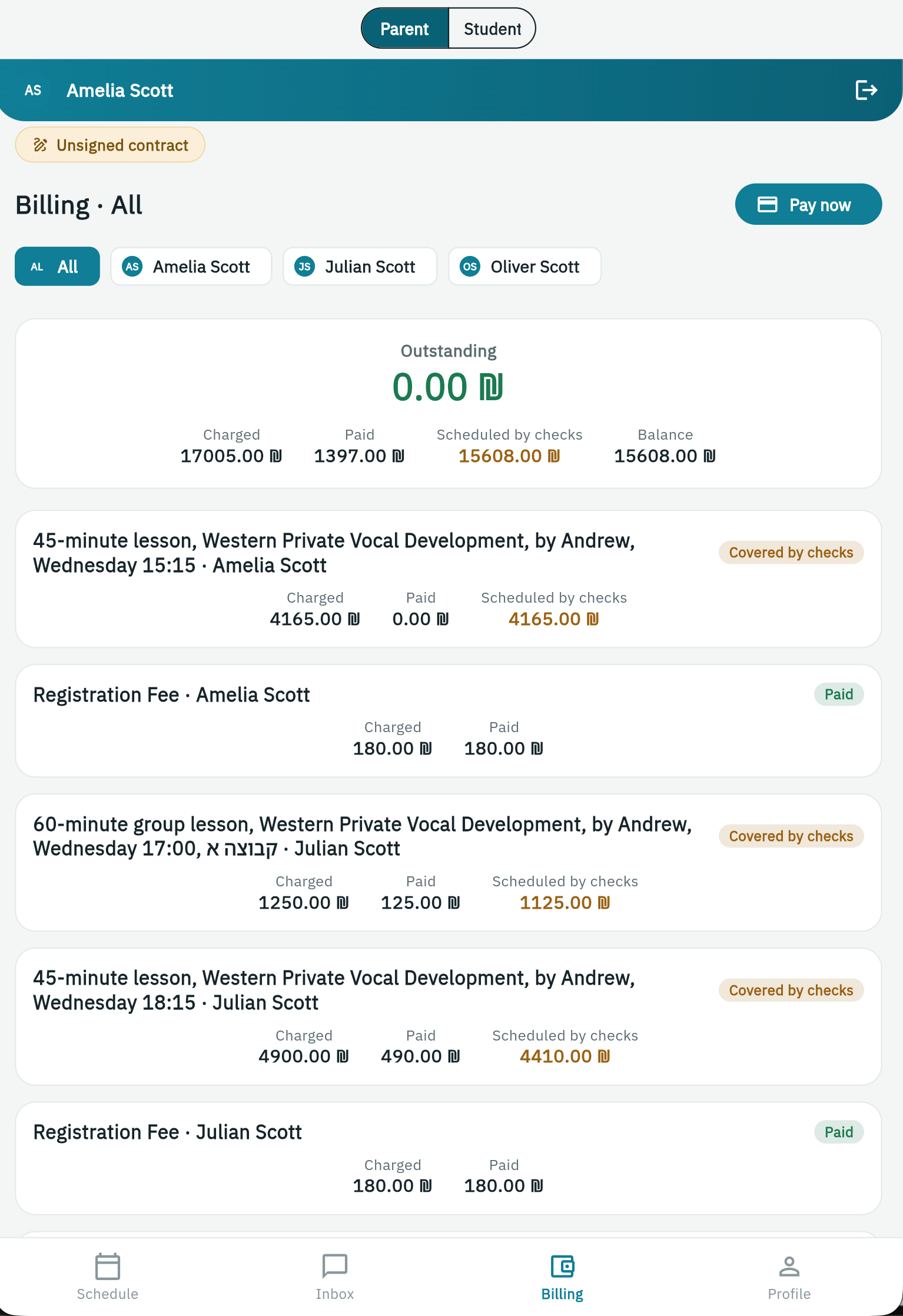Viewport: 903px width, 1316px height.
Task: Open the 60-minute group lesson entry
Action: coord(449,863)
